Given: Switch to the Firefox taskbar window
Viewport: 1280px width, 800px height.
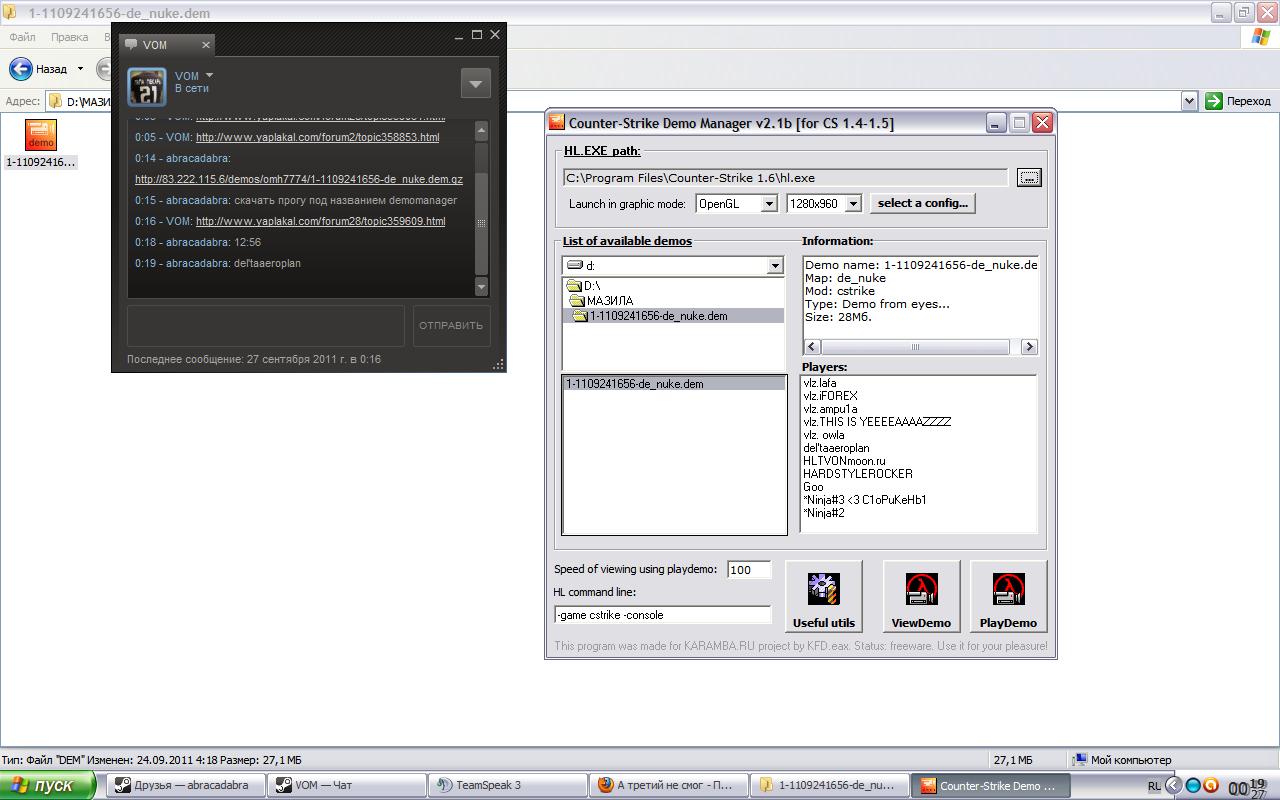Looking at the screenshot, I should coord(668,785).
